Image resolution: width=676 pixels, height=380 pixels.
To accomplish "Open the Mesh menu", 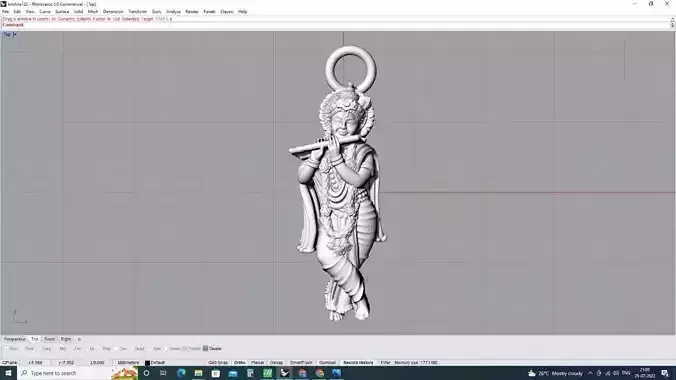I will coord(93,12).
